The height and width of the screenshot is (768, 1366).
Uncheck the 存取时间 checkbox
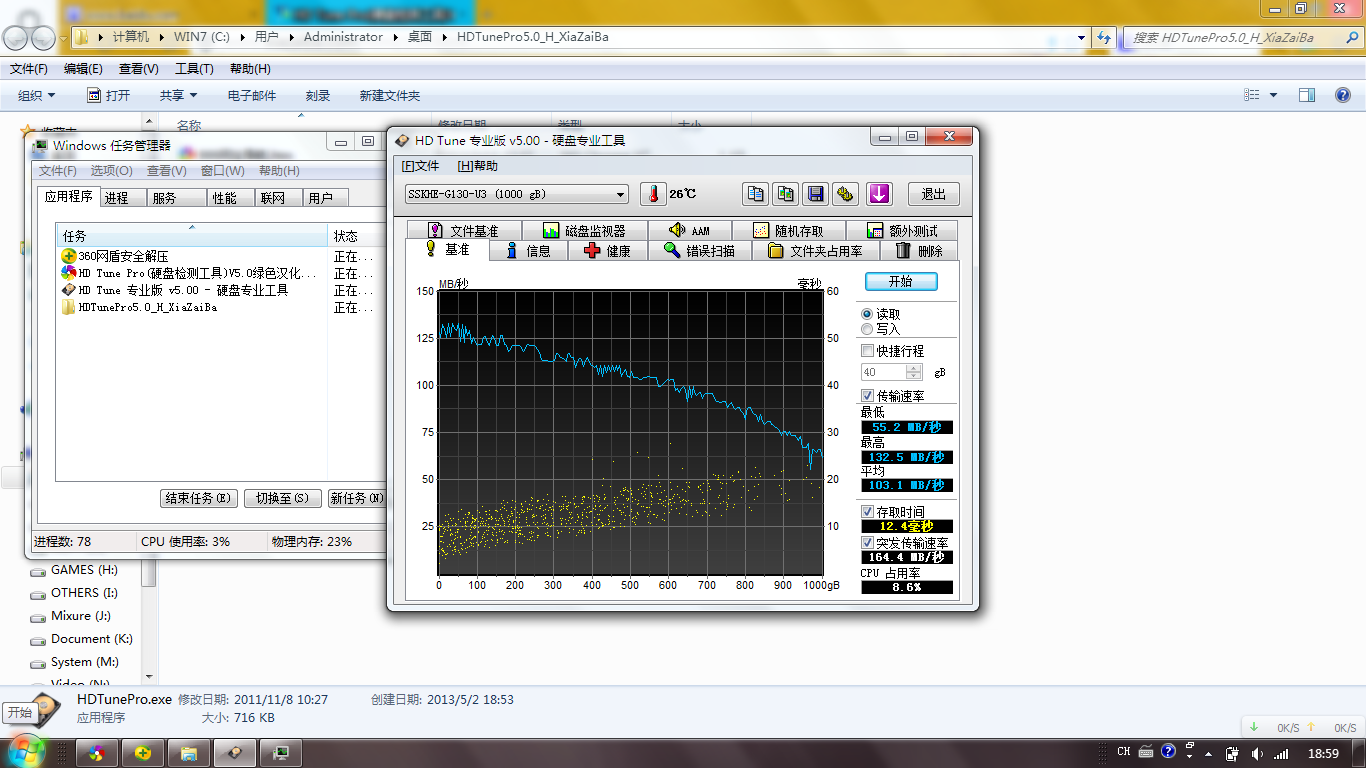click(x=867, y=512)
